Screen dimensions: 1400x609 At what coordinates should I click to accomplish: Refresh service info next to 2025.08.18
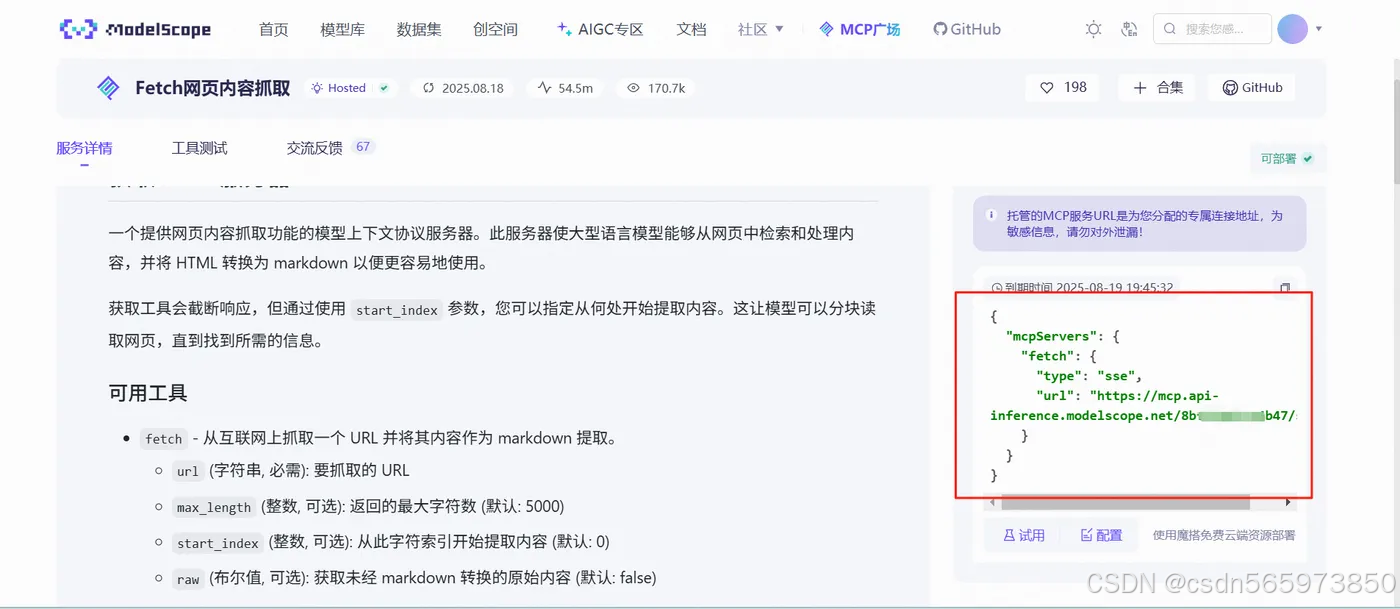[x=428, y=88]
